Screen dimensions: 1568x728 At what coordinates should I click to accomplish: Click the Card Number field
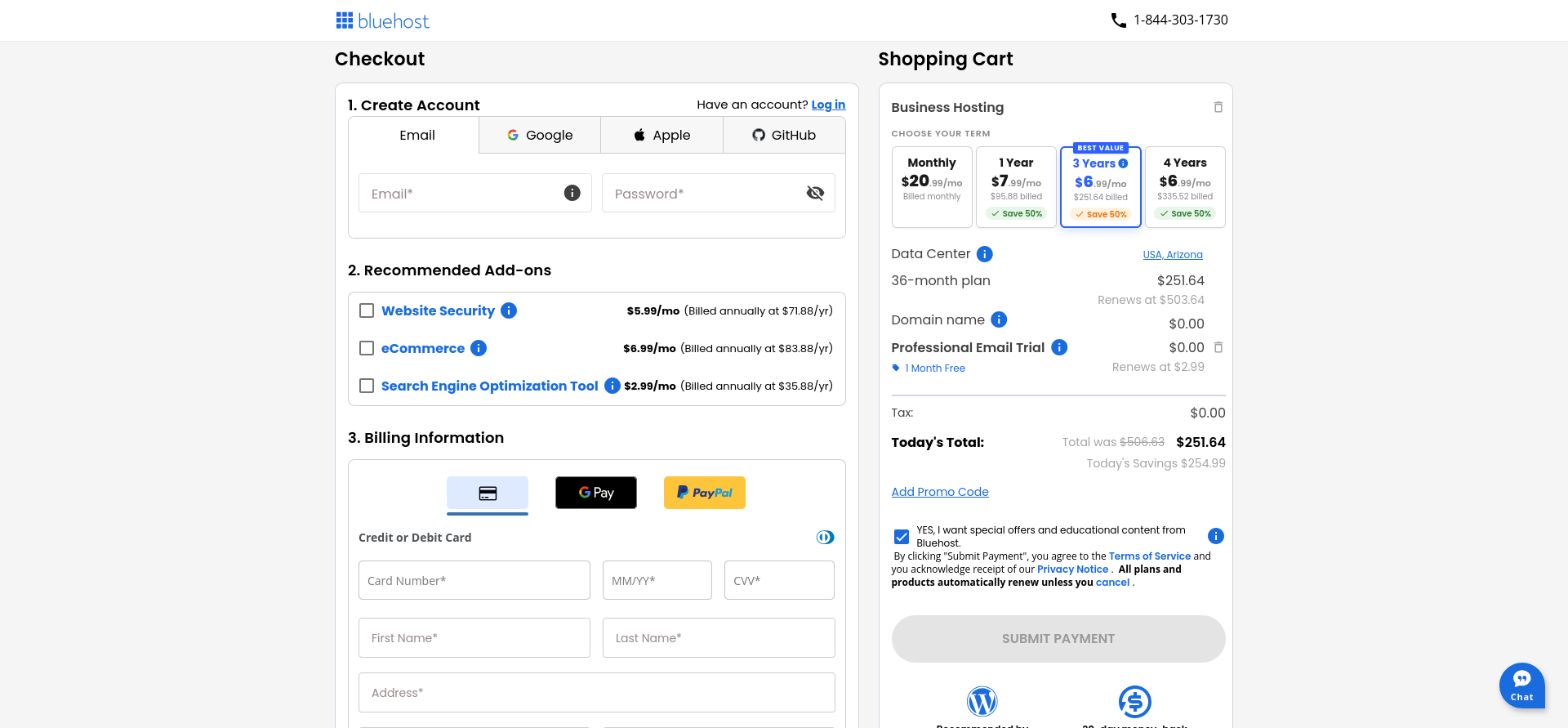point(474,580)
